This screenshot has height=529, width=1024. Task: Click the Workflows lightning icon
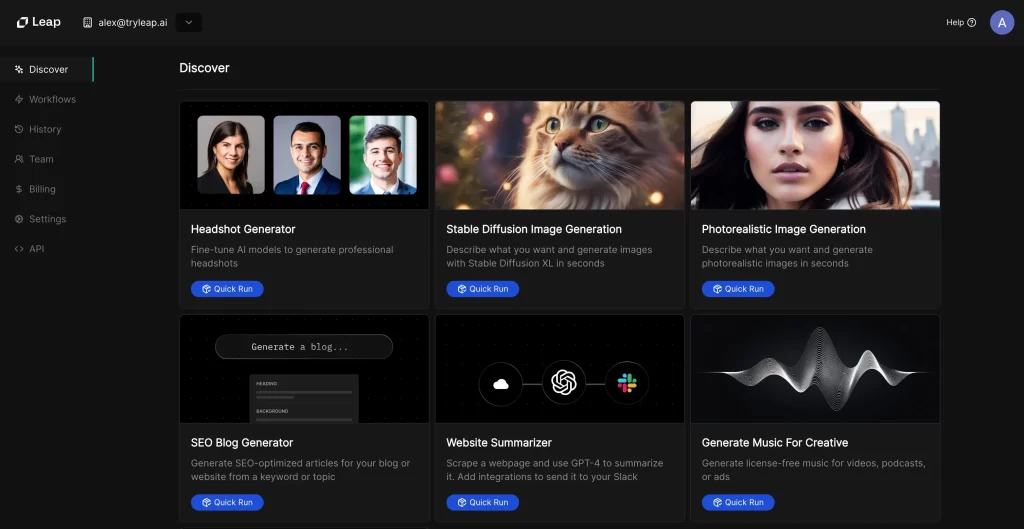click(19, 99)
